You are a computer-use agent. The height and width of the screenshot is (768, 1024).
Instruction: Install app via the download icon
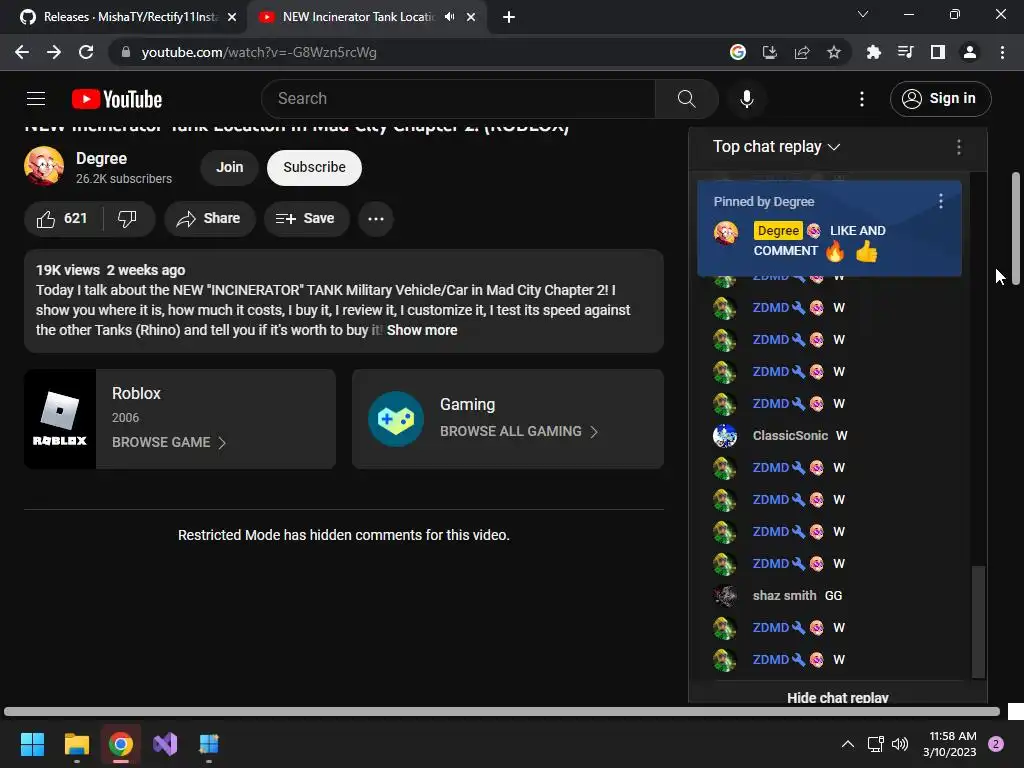769,52
